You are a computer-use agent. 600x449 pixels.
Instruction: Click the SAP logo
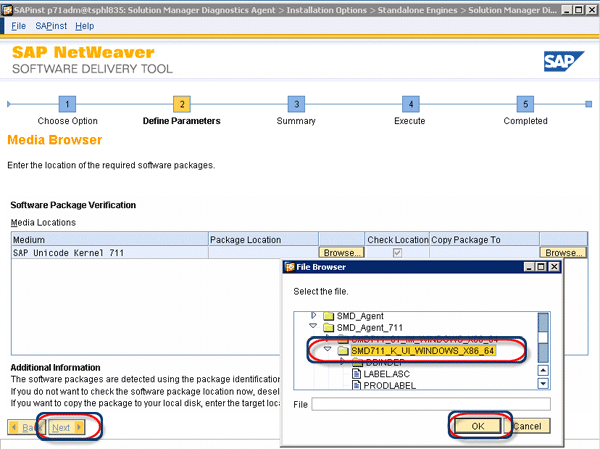tap(564, 61)
